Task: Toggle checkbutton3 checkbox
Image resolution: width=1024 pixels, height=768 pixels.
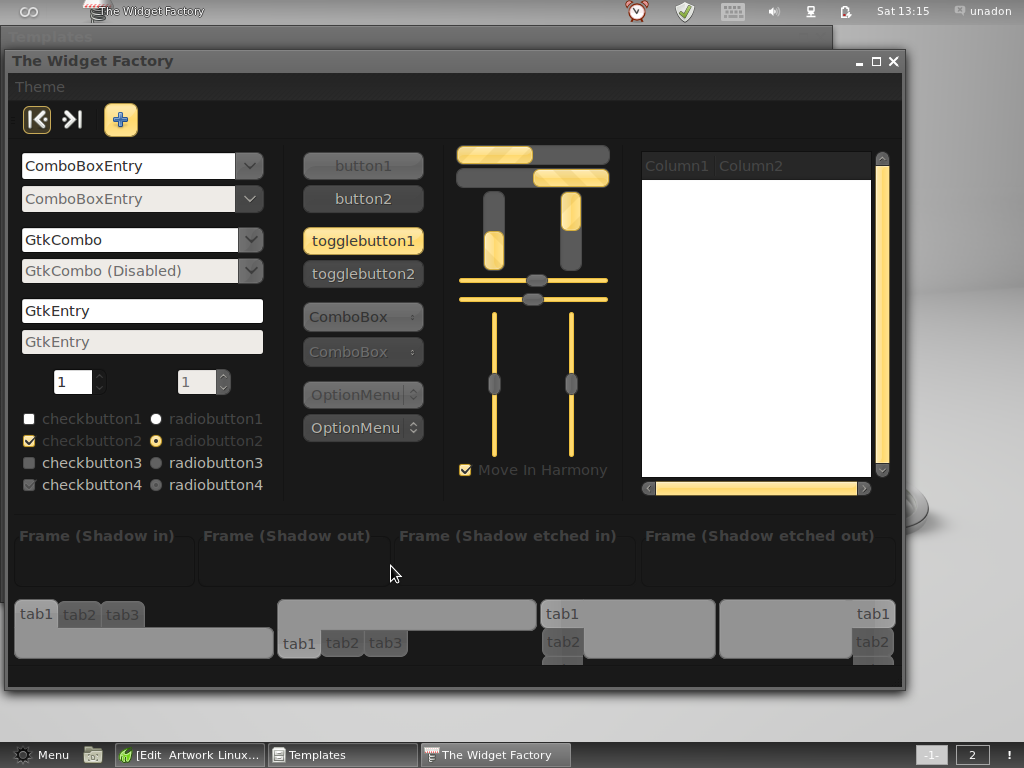Action: [29, 463]
